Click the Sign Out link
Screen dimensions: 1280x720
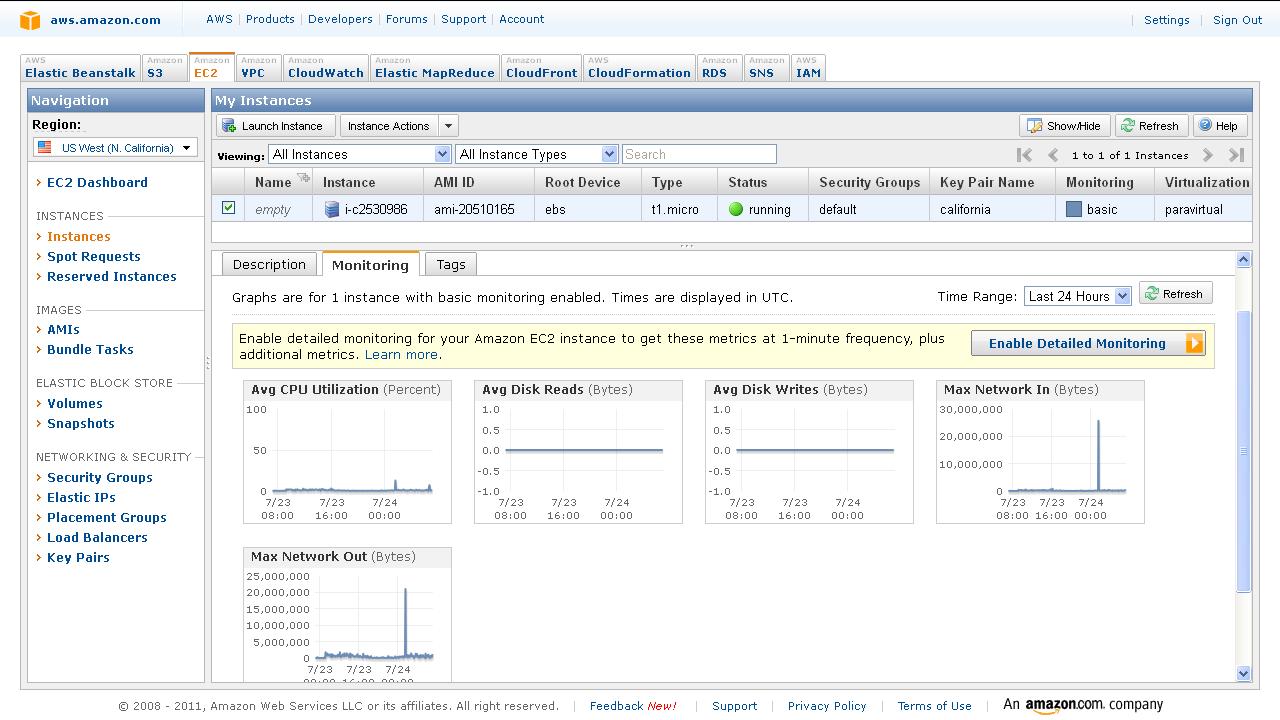click(x=1238, y=20)
